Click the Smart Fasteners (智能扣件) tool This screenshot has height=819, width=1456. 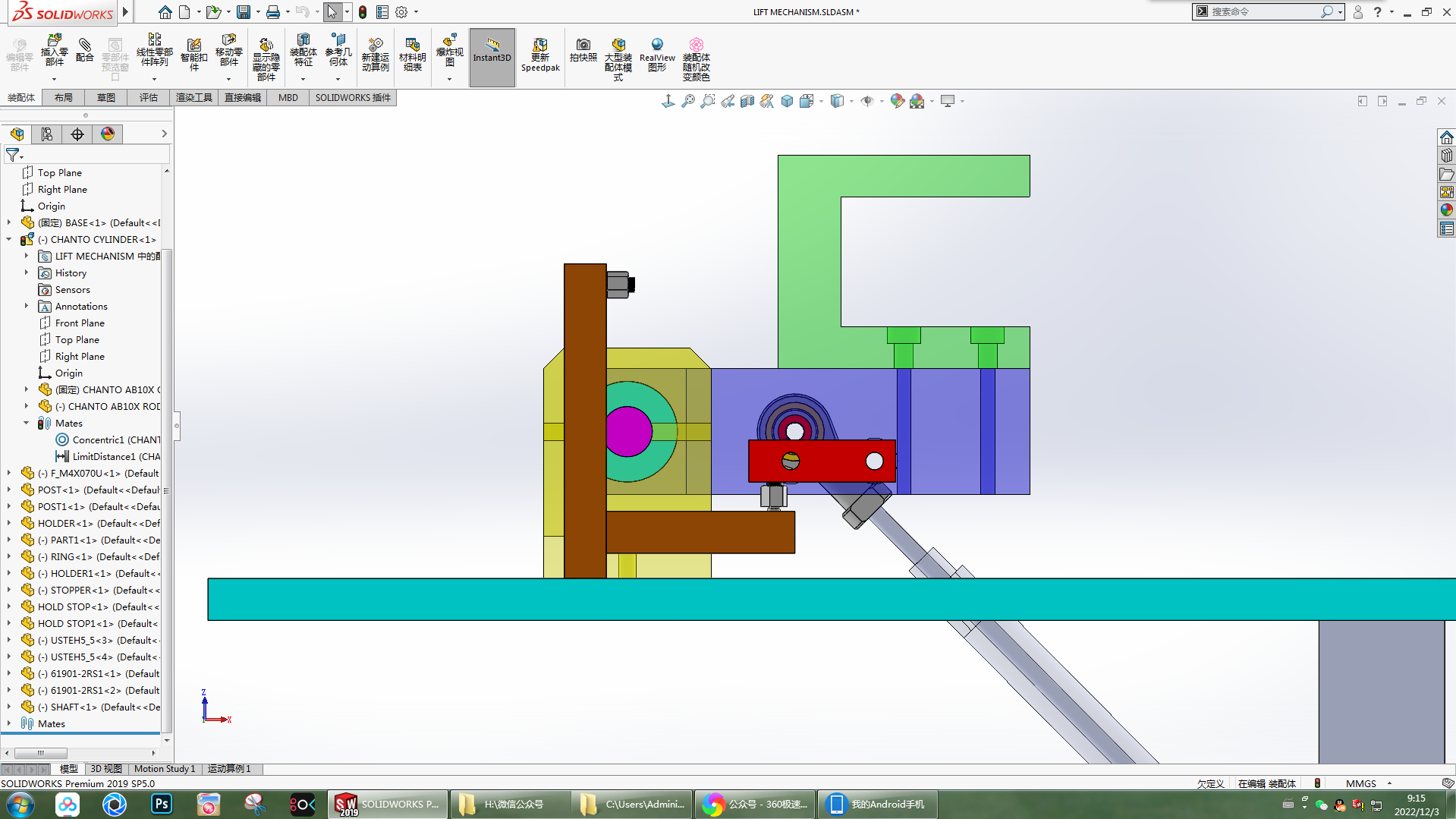pyautogui.click(x=194, y=54)
